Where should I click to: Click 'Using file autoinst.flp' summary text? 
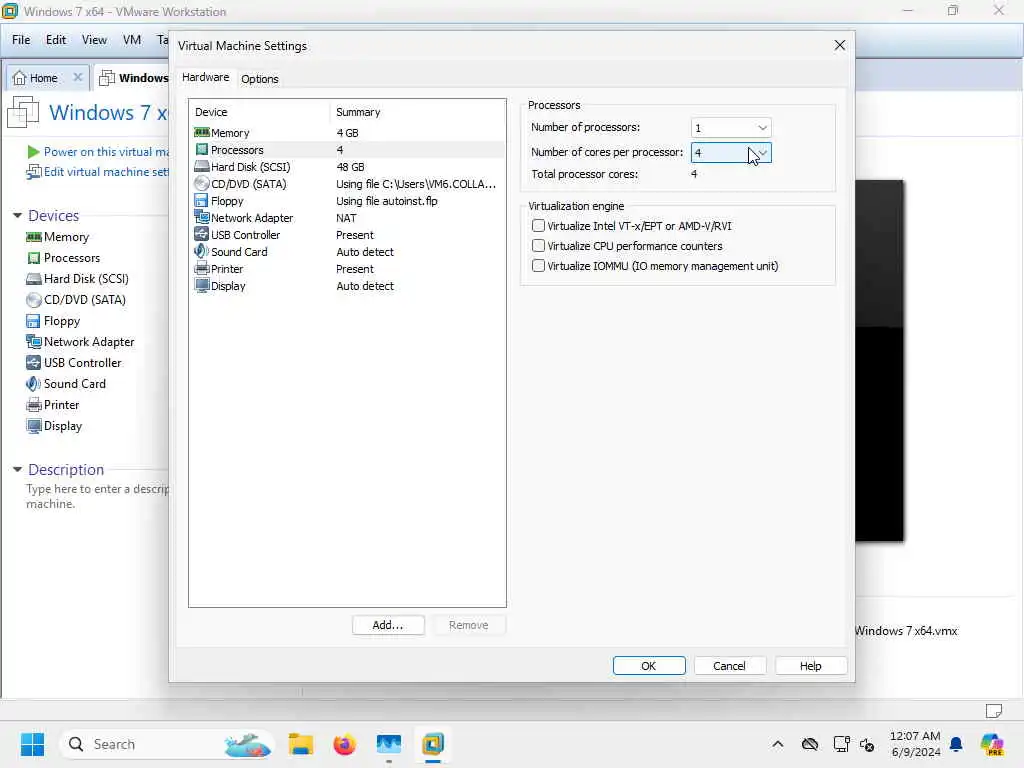[x=387, y=201]
